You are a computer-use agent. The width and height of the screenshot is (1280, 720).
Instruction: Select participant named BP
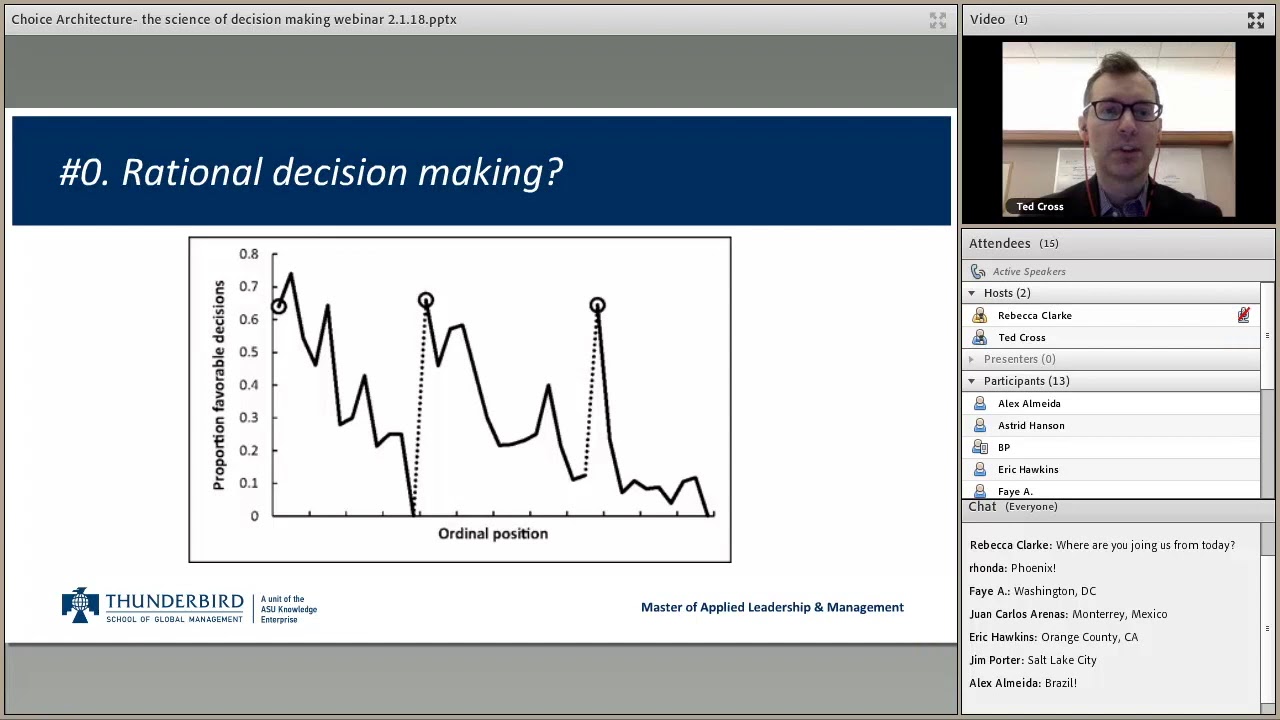click(1112, 447)
